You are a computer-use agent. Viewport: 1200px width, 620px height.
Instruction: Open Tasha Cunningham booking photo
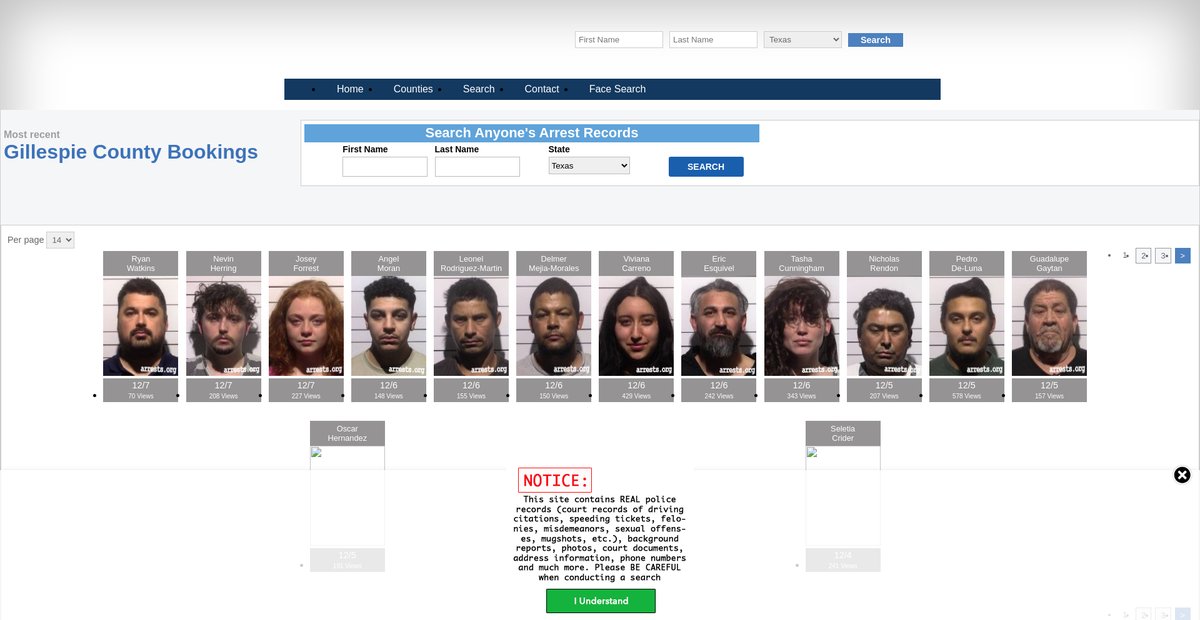[802, 327]
